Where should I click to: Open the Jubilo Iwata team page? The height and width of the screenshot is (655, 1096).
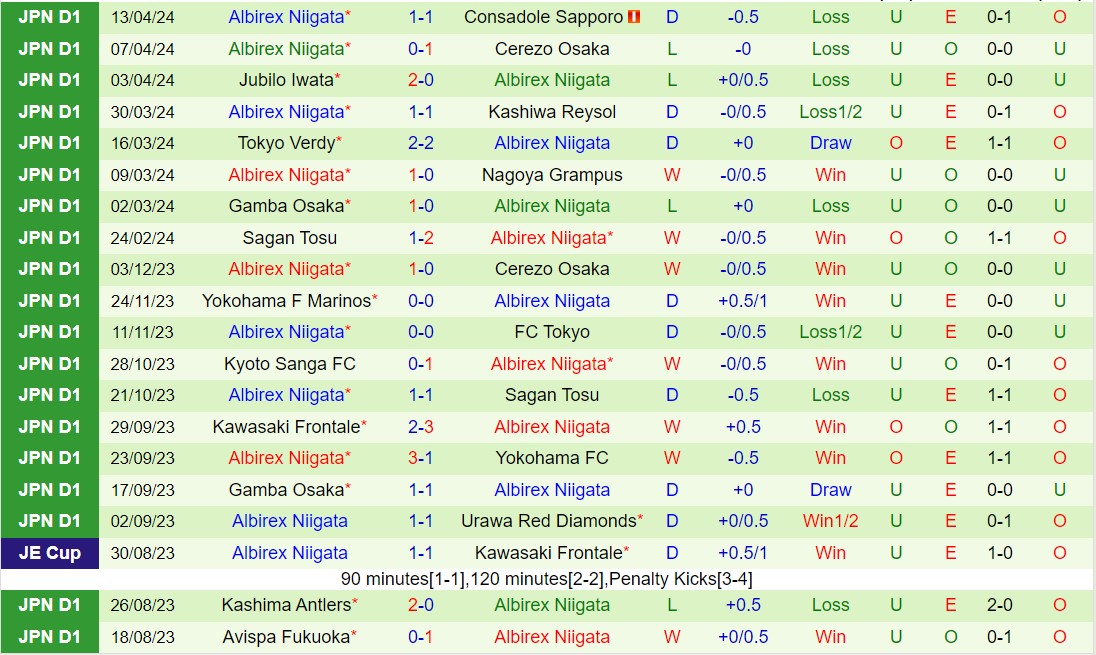click(286, 80)
